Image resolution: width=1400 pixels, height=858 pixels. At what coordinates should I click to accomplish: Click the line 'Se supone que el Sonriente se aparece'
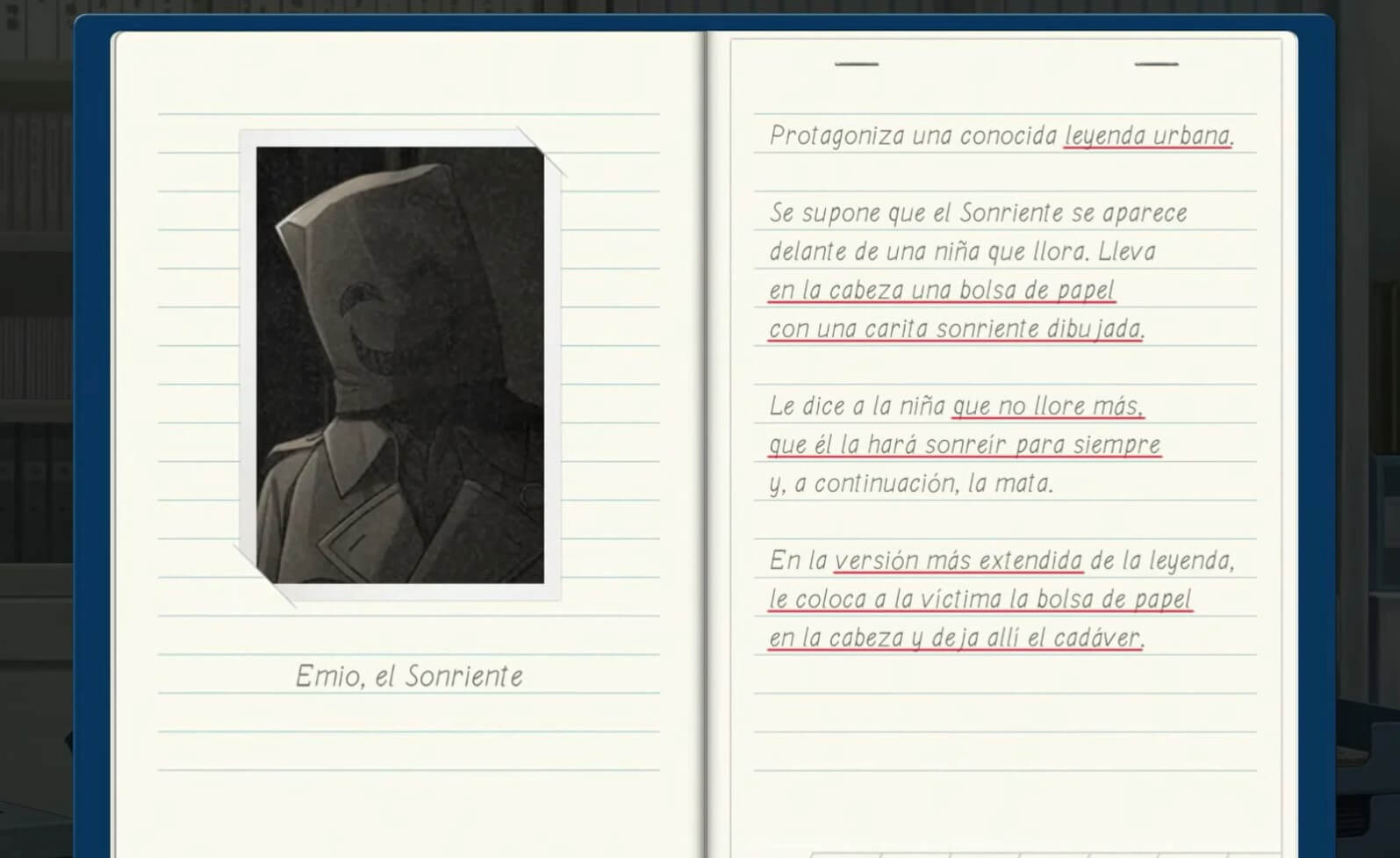click(x=979, y=213)
